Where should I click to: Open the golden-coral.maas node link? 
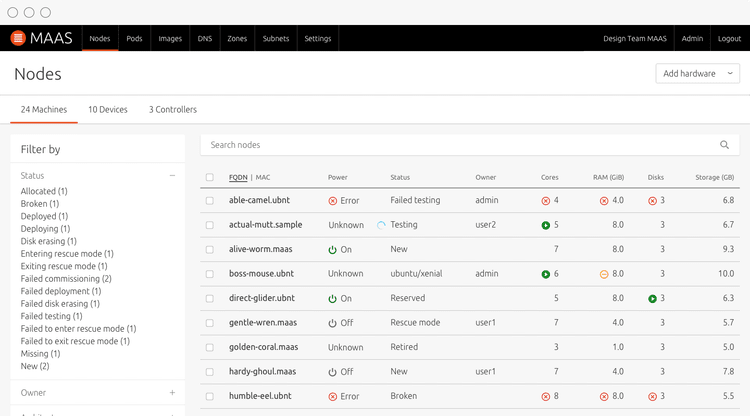264,347
